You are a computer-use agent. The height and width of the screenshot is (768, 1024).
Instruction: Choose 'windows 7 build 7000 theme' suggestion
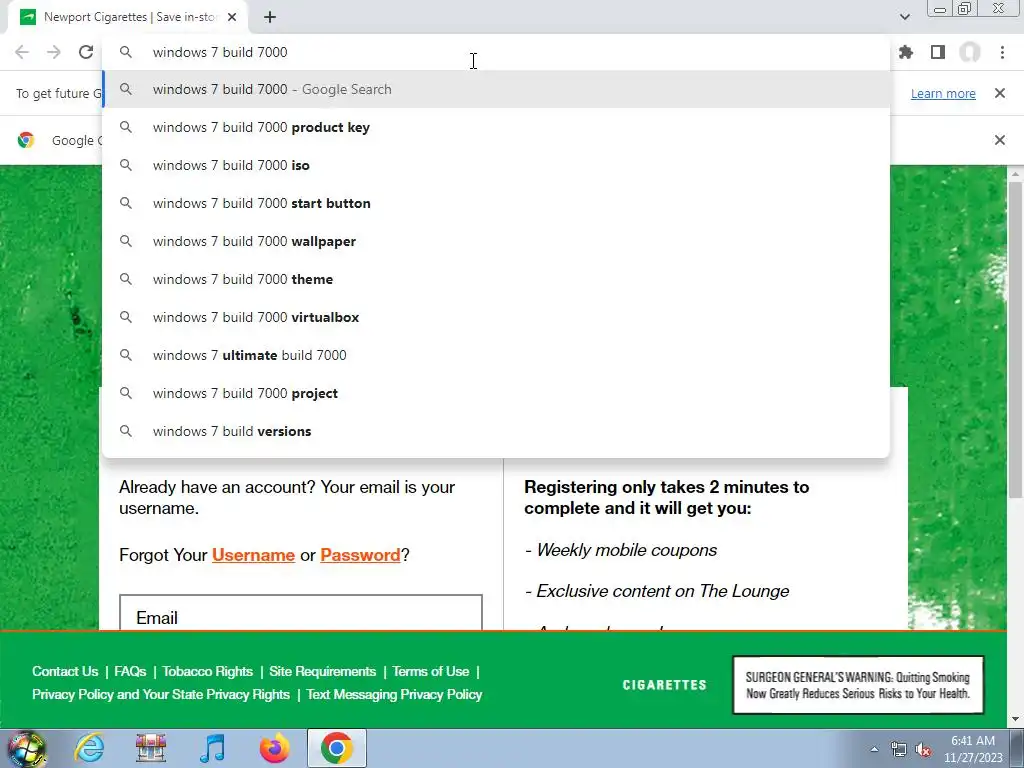coord(496,279)
